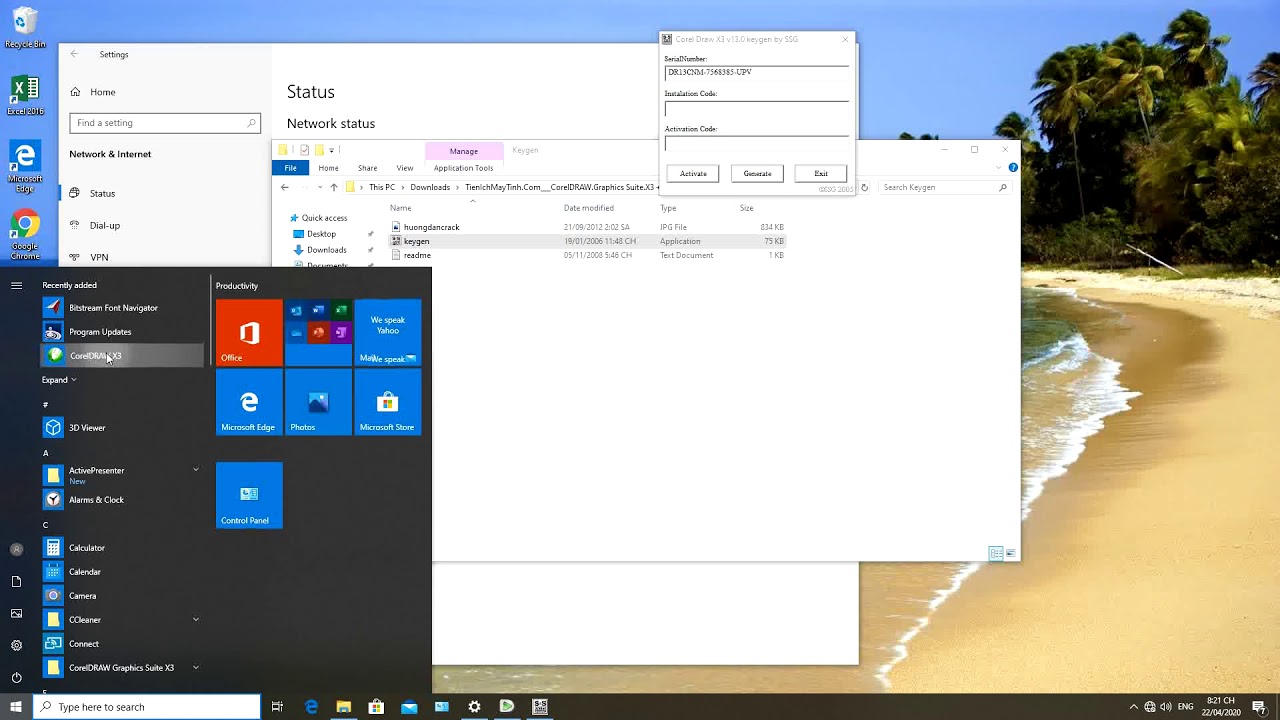The image size is (1280, 720).
Task: Open the Control Panel tile
Action: pos(249,495)
